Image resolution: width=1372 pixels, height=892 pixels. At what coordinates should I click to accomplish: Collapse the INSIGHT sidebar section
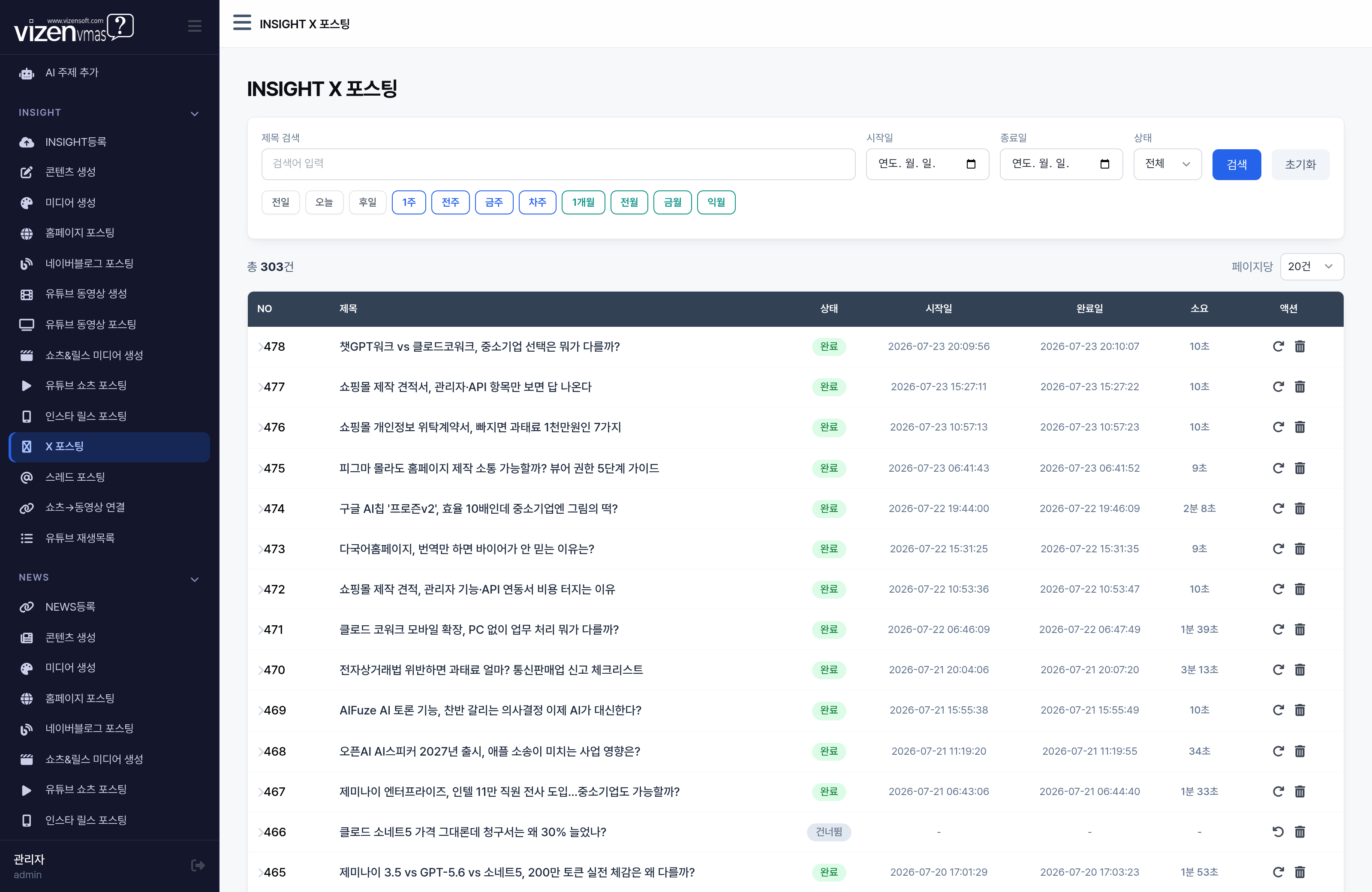194,114
